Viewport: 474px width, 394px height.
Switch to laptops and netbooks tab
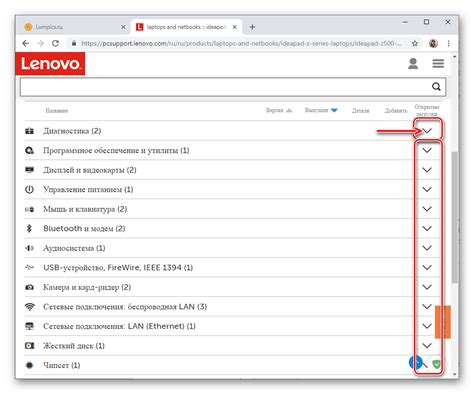186,27
